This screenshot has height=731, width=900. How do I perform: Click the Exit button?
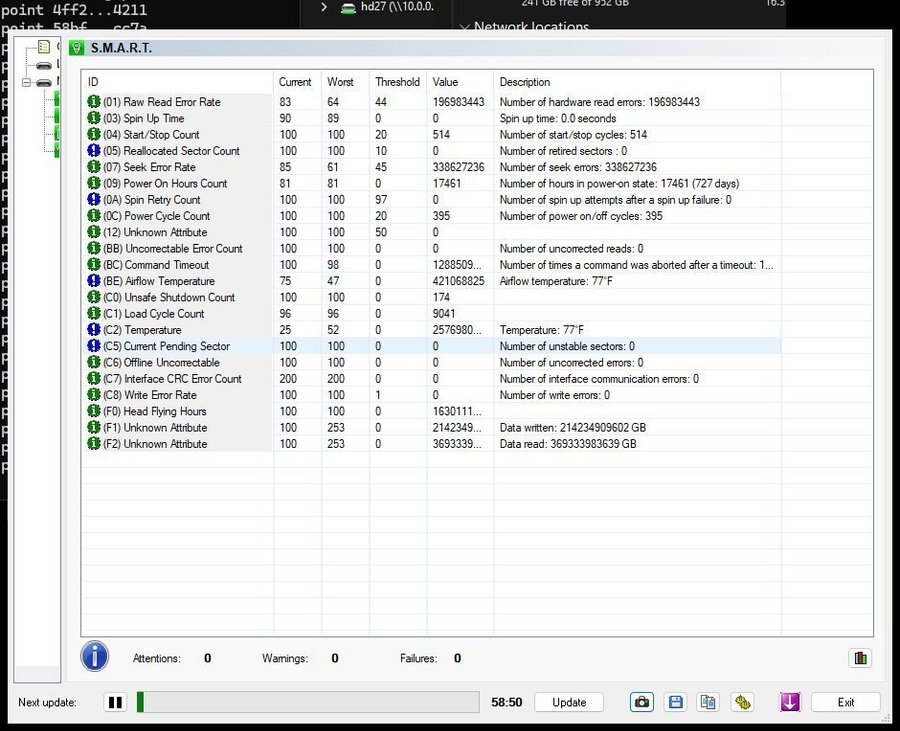[x=845, y=702]
